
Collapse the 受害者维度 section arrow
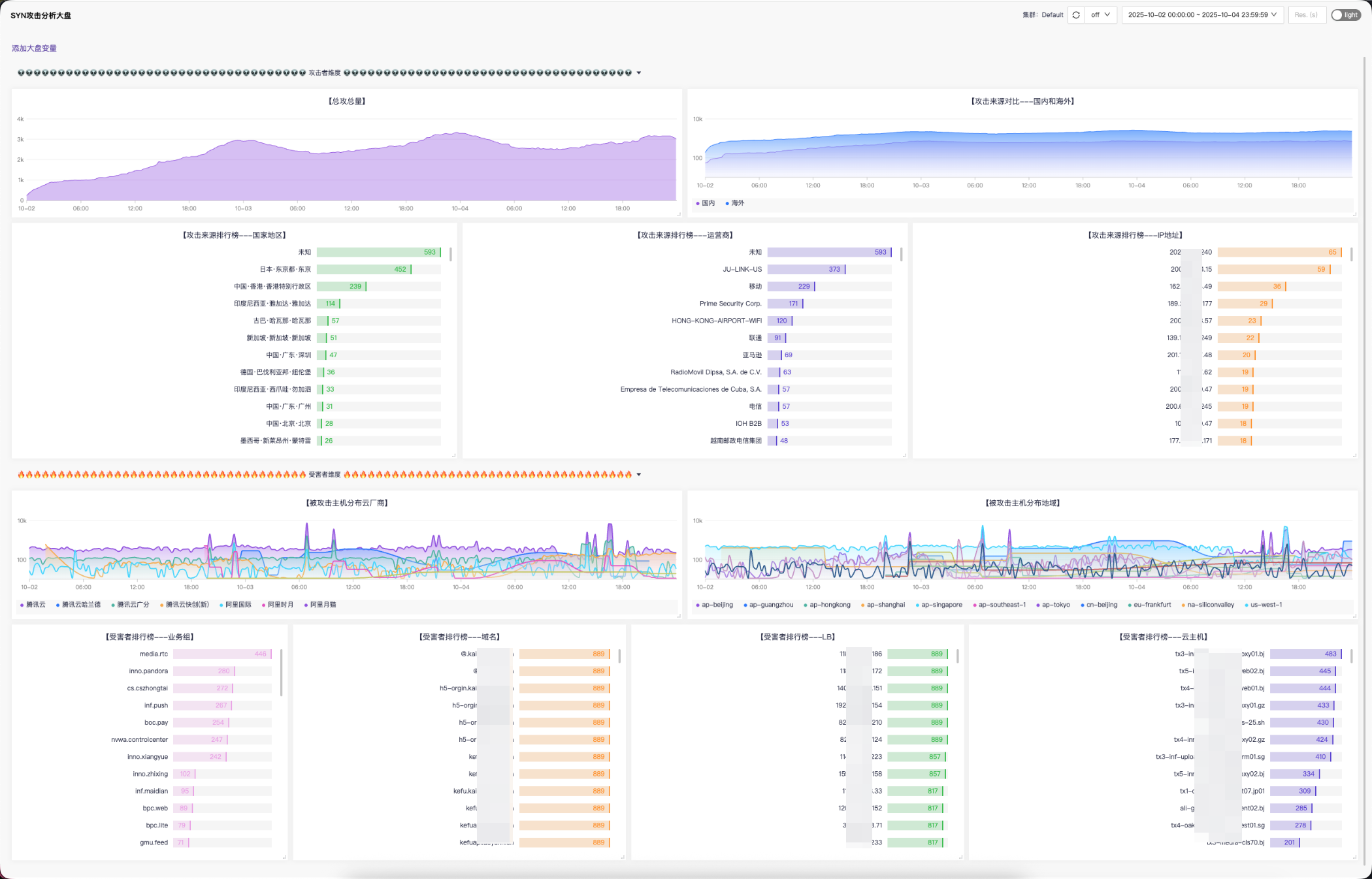click(x=638, y=475)
